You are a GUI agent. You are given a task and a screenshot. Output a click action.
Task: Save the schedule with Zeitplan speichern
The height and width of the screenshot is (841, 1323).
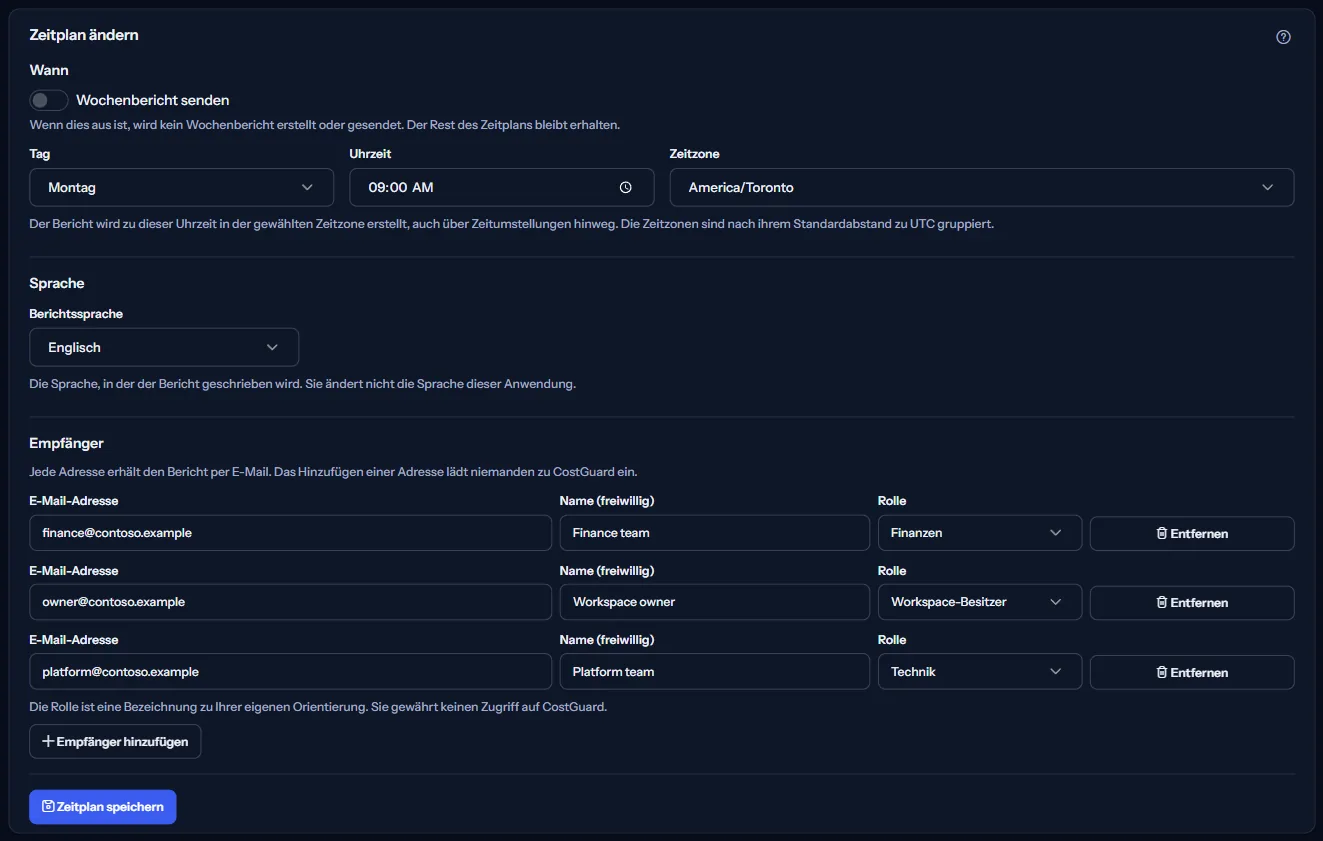tap(103, 807)
